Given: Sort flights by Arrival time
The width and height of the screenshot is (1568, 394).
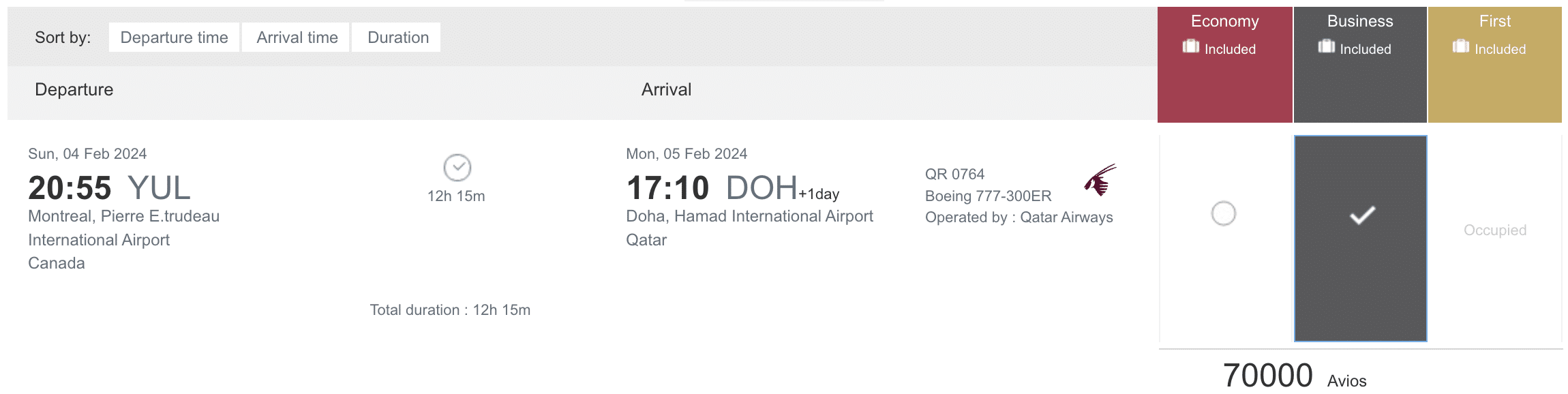Looking at the screenshot, I should 297,37.
